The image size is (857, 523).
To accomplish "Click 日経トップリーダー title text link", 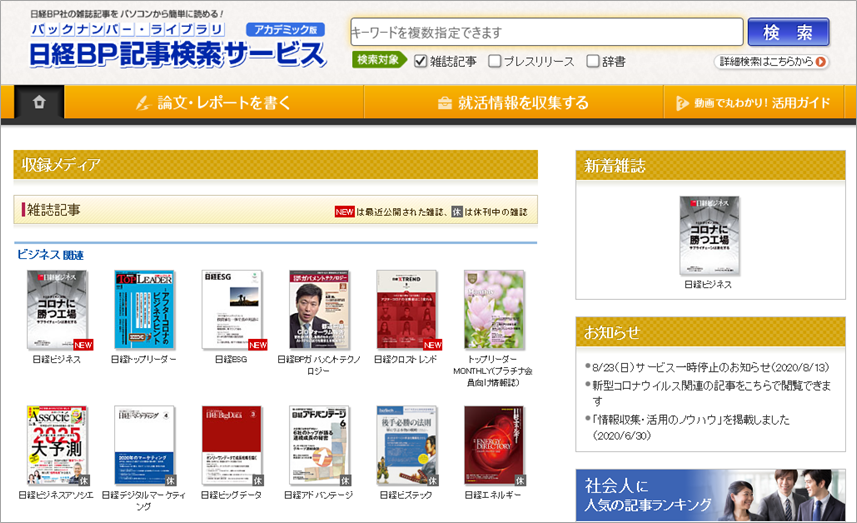I will pos(144,359).
